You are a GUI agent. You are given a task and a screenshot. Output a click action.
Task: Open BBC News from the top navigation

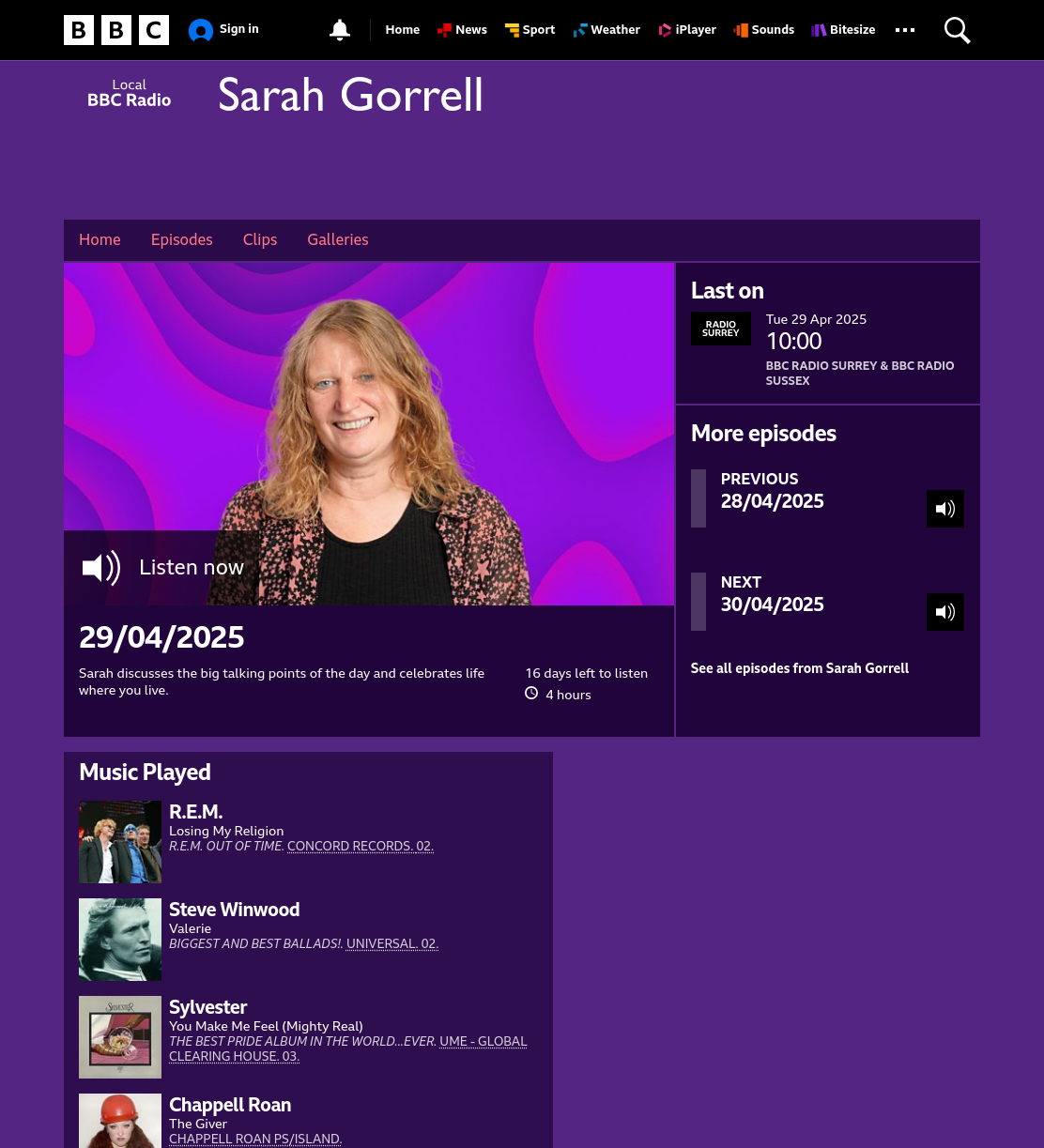coord(462,30)
